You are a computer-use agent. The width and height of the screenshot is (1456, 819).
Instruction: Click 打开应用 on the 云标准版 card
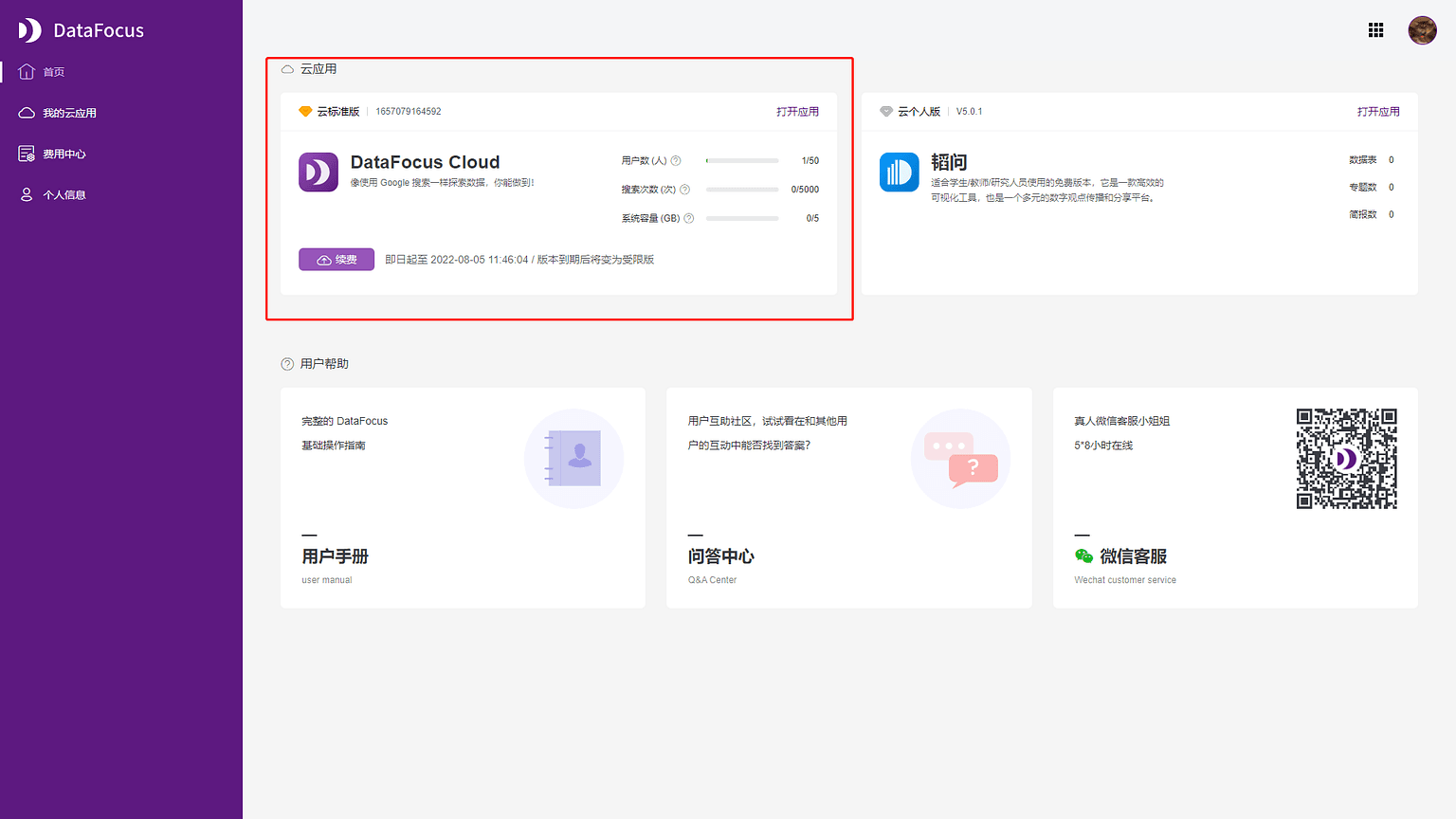point(797,111)
